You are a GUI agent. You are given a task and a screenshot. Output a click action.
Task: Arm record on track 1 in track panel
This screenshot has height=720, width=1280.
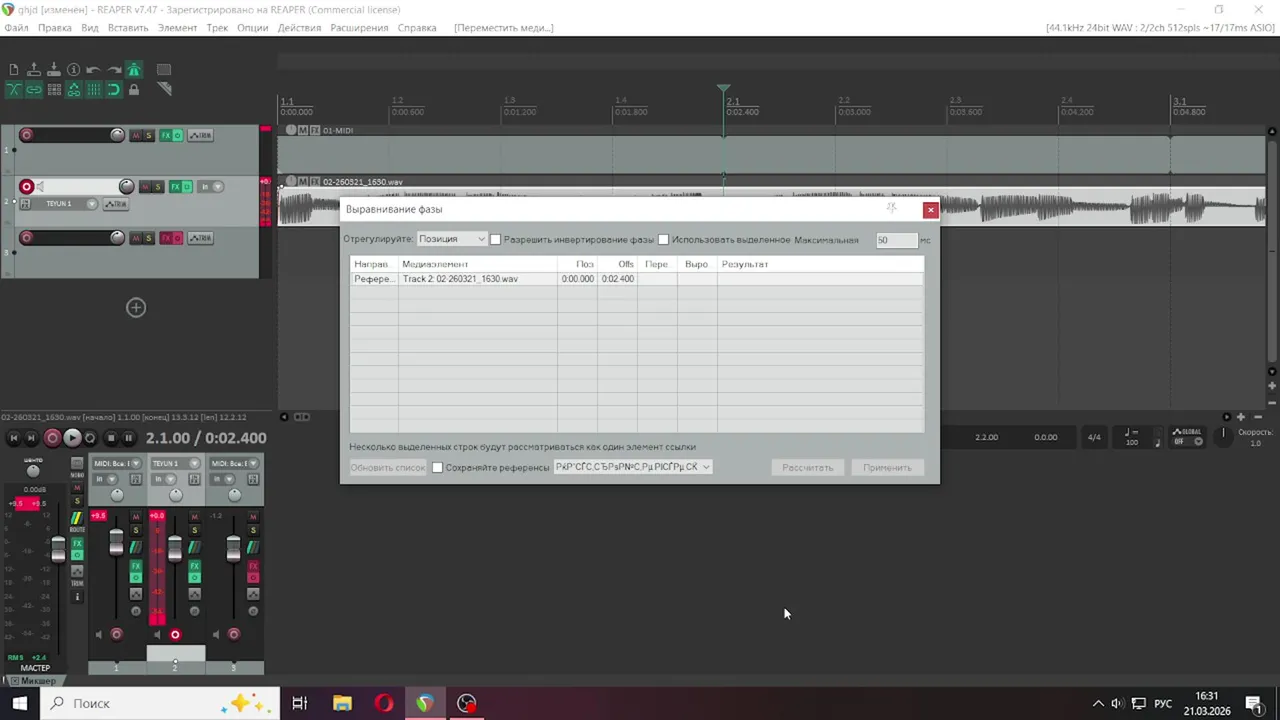point(26,135)
